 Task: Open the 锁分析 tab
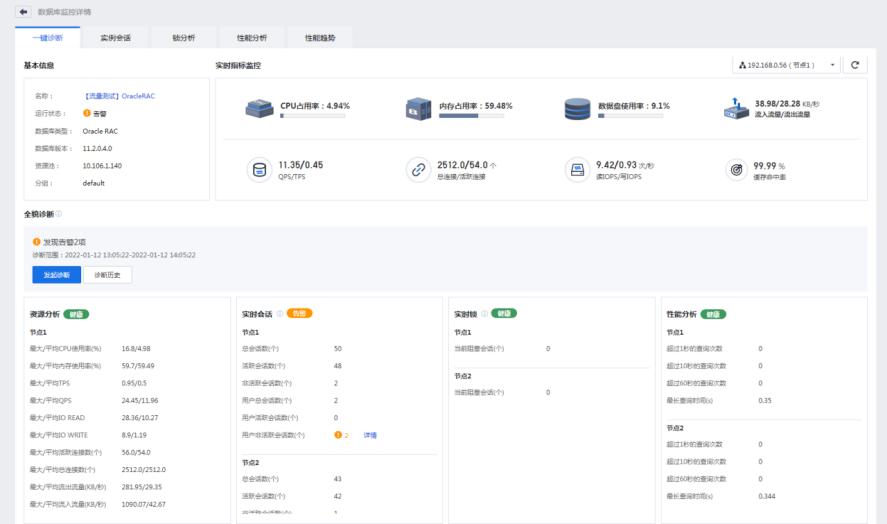[184, 38]
